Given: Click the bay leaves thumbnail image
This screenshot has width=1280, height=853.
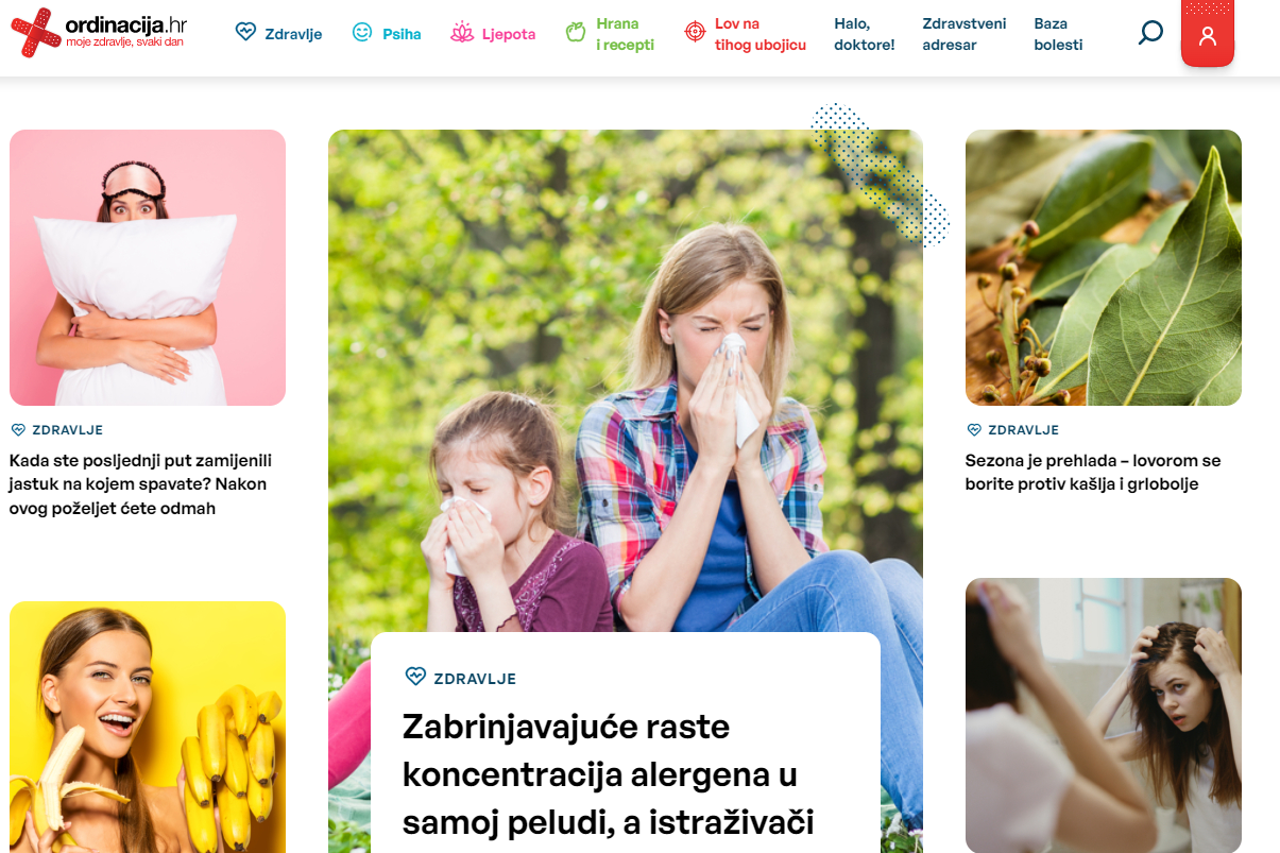Looking at the screenshot, I should [1103, 267].
